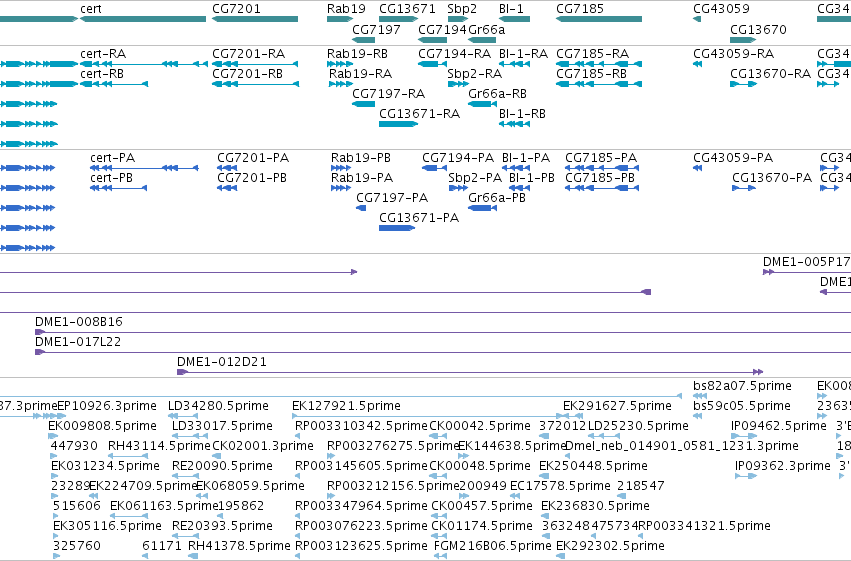Select the EP10926.3prime EST label
The height and width of the screenshot is (561, 851).
click(107, 406)
